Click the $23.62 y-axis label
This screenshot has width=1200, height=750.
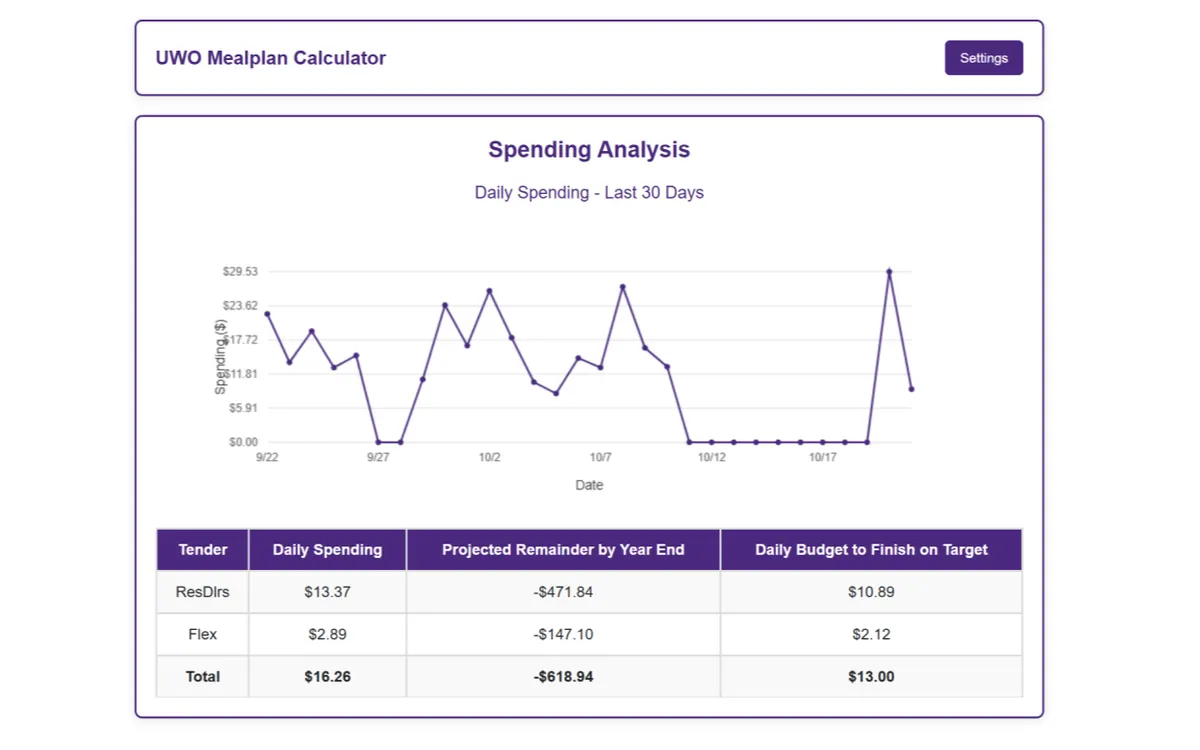click(x=240, y=305)
